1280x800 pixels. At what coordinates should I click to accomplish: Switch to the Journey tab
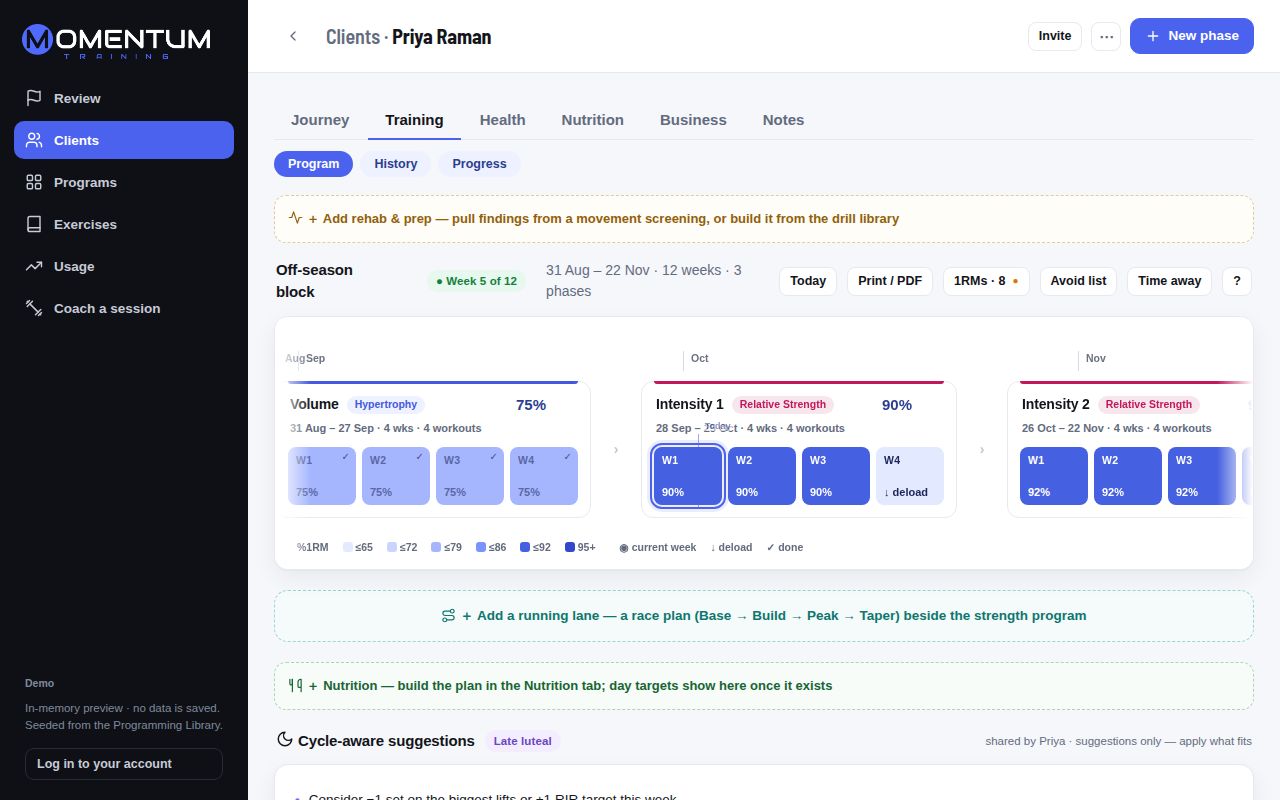320,120
